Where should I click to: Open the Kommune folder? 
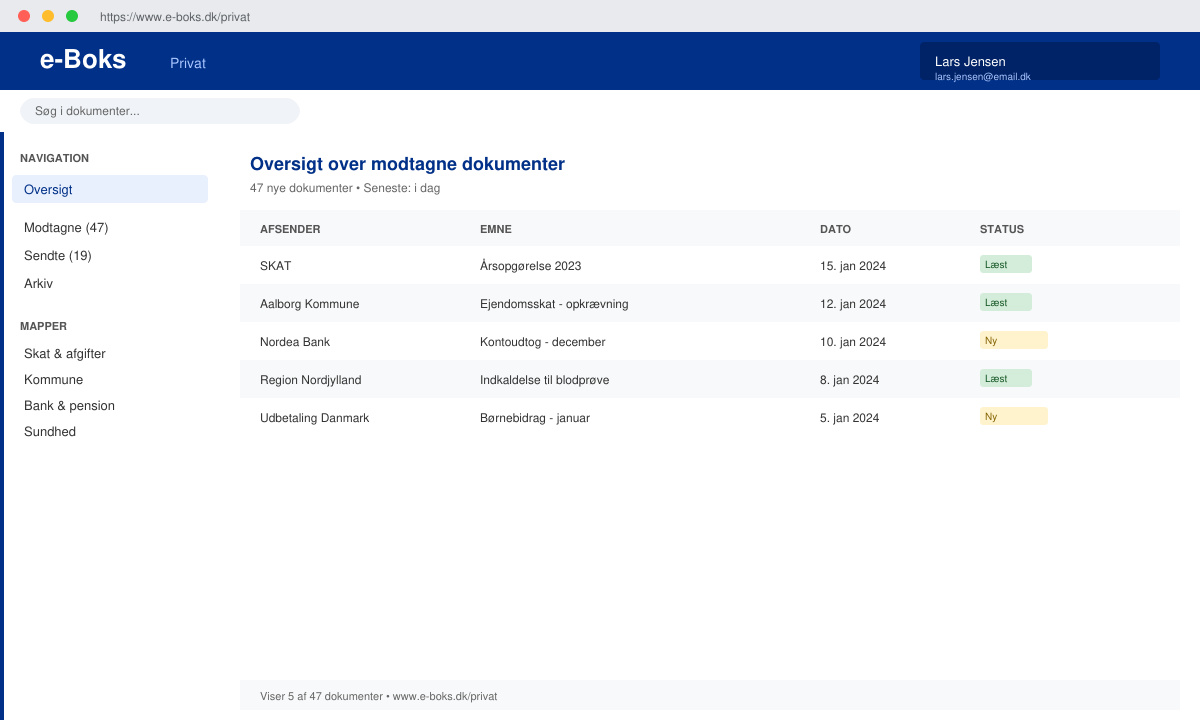(54, 380)
